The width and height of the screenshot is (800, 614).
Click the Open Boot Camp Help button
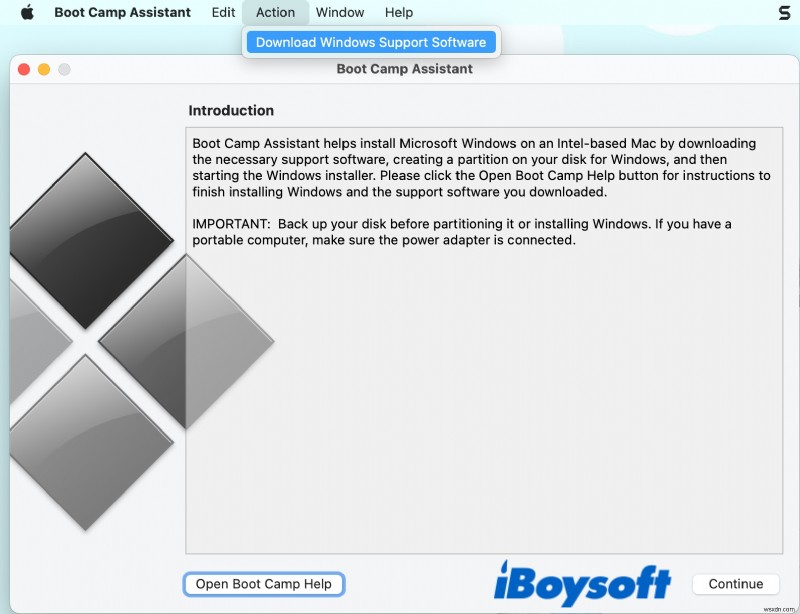(x=263, y=583)
